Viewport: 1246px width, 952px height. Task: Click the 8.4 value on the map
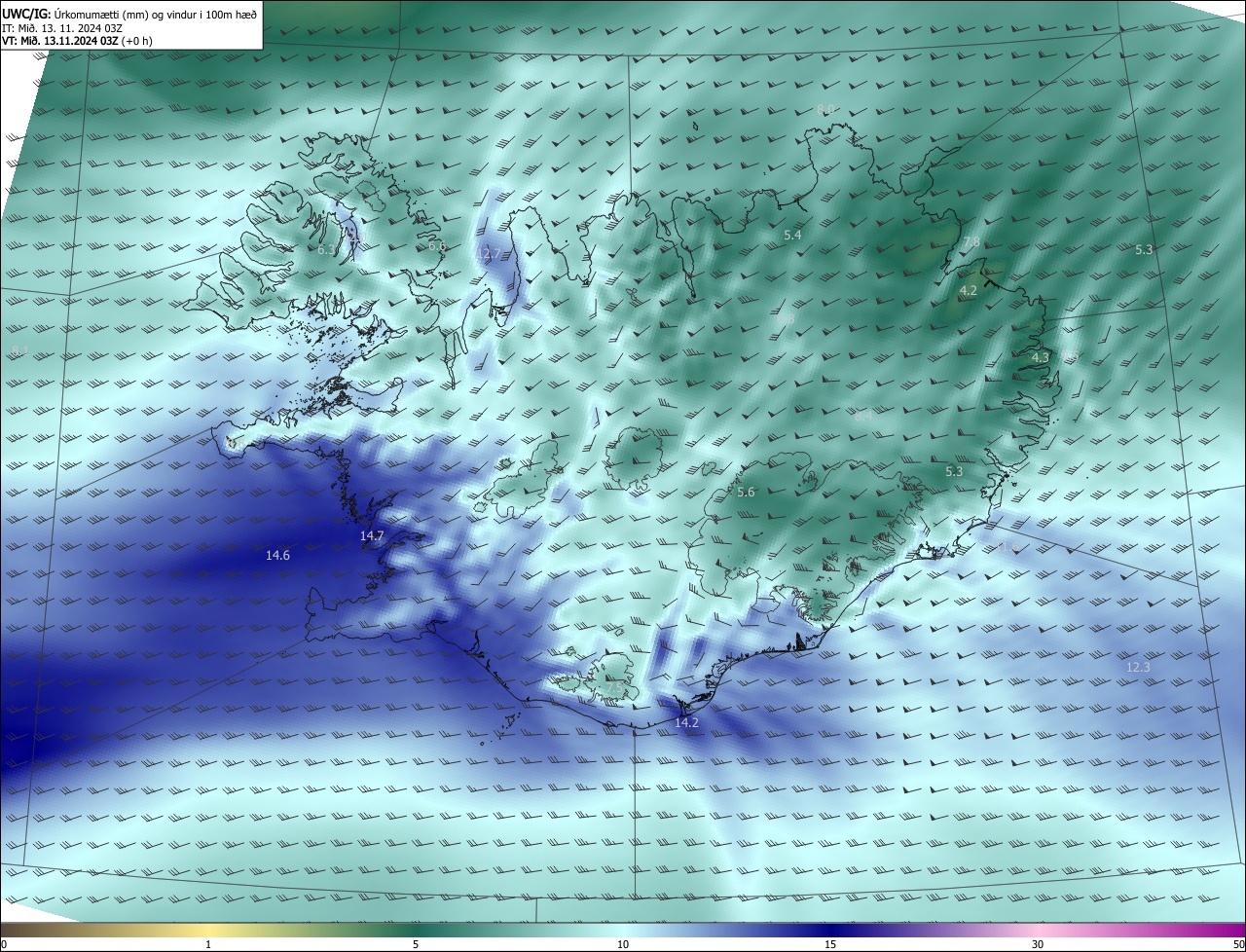[x=863, y=416]
